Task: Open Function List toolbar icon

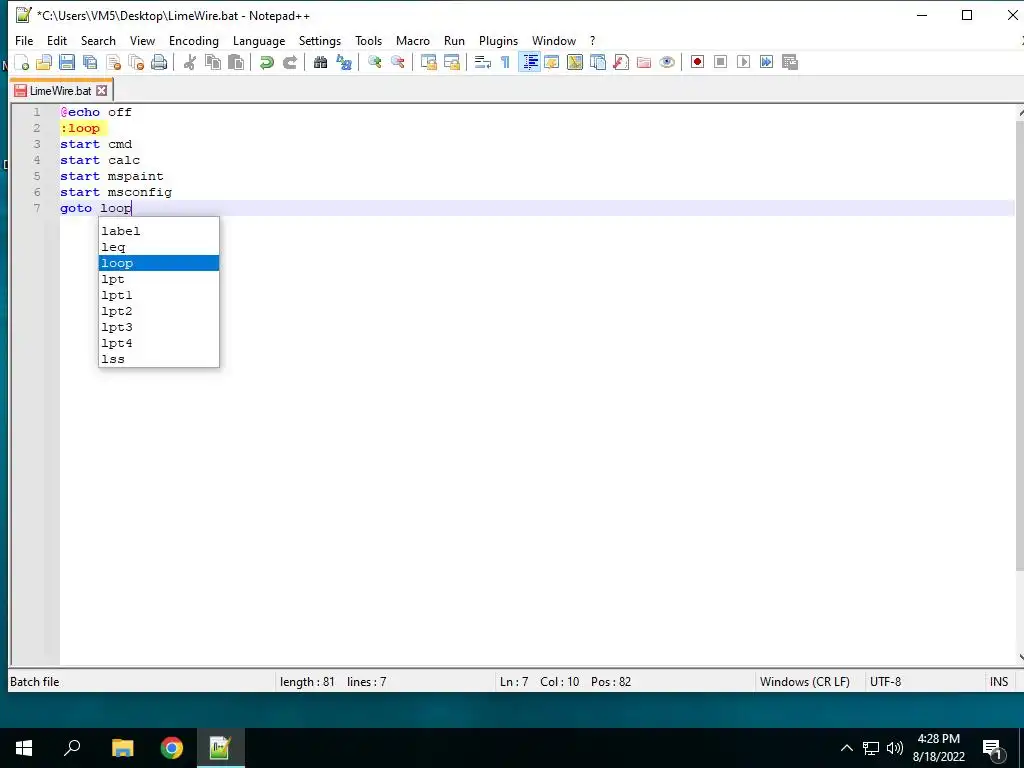Action: [x=621, y=63]
